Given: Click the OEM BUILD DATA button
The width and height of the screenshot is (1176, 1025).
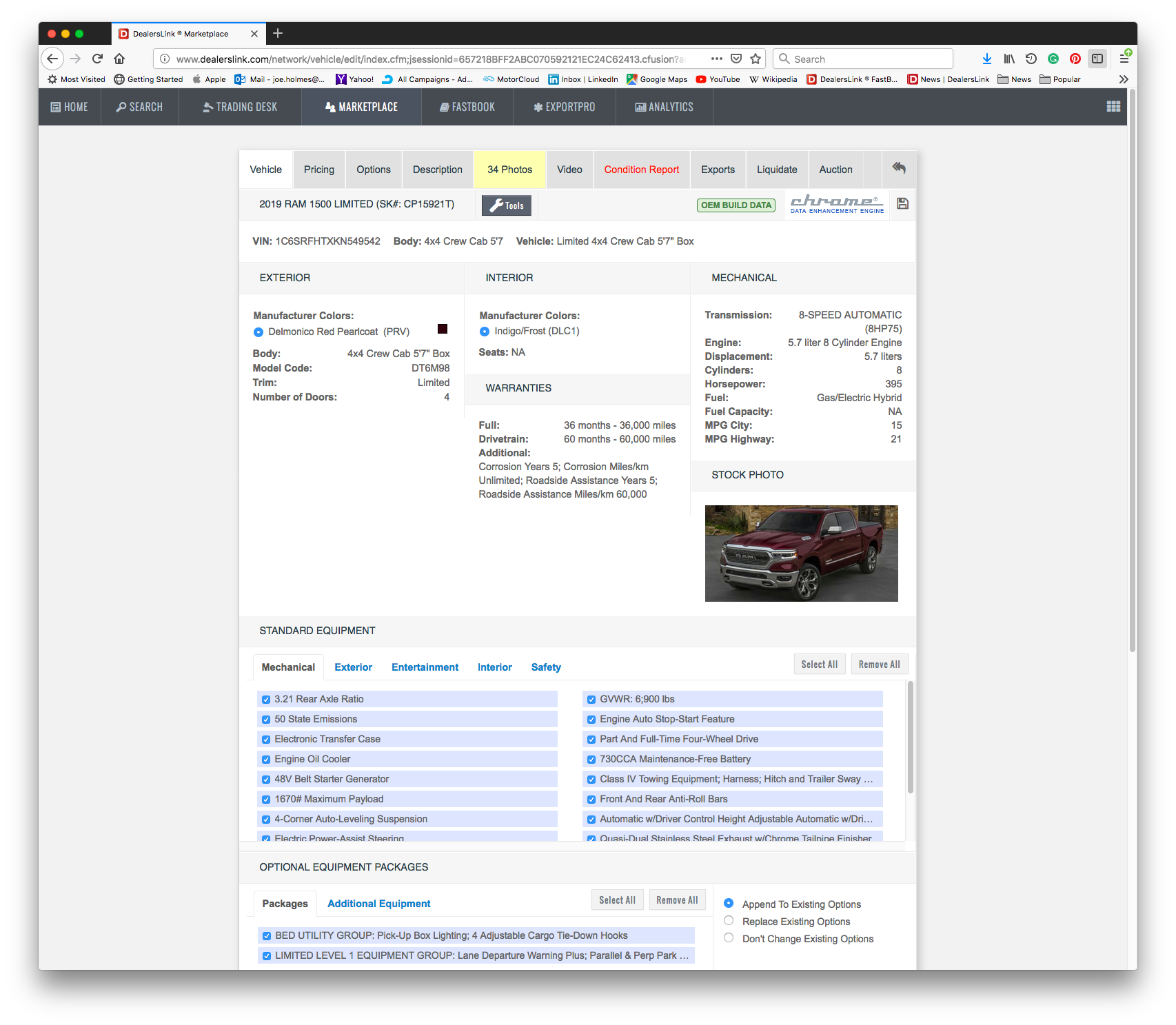Looking at the screenshot, I should 736,205.
